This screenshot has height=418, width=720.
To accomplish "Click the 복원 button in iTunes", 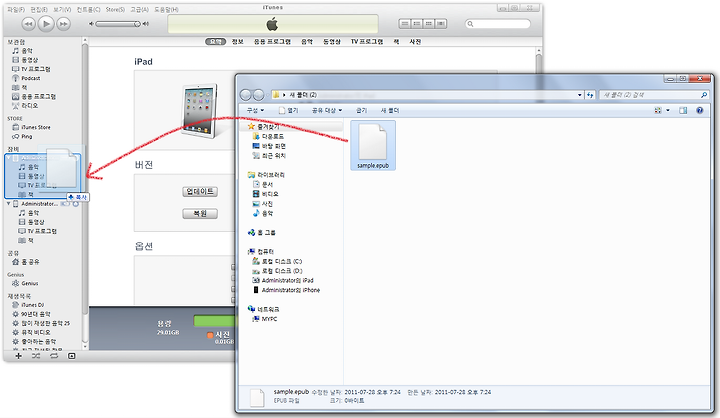I will pos(200,214).
